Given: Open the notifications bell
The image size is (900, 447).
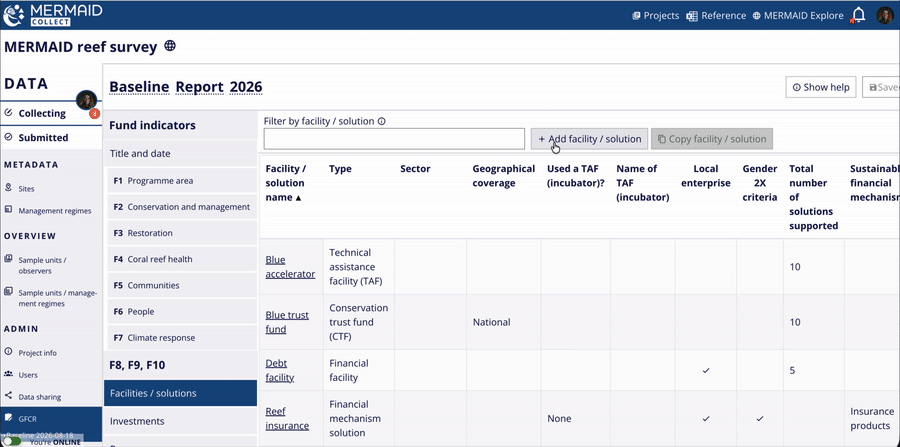Looking at the screenshot, I should tap(858, 15).
